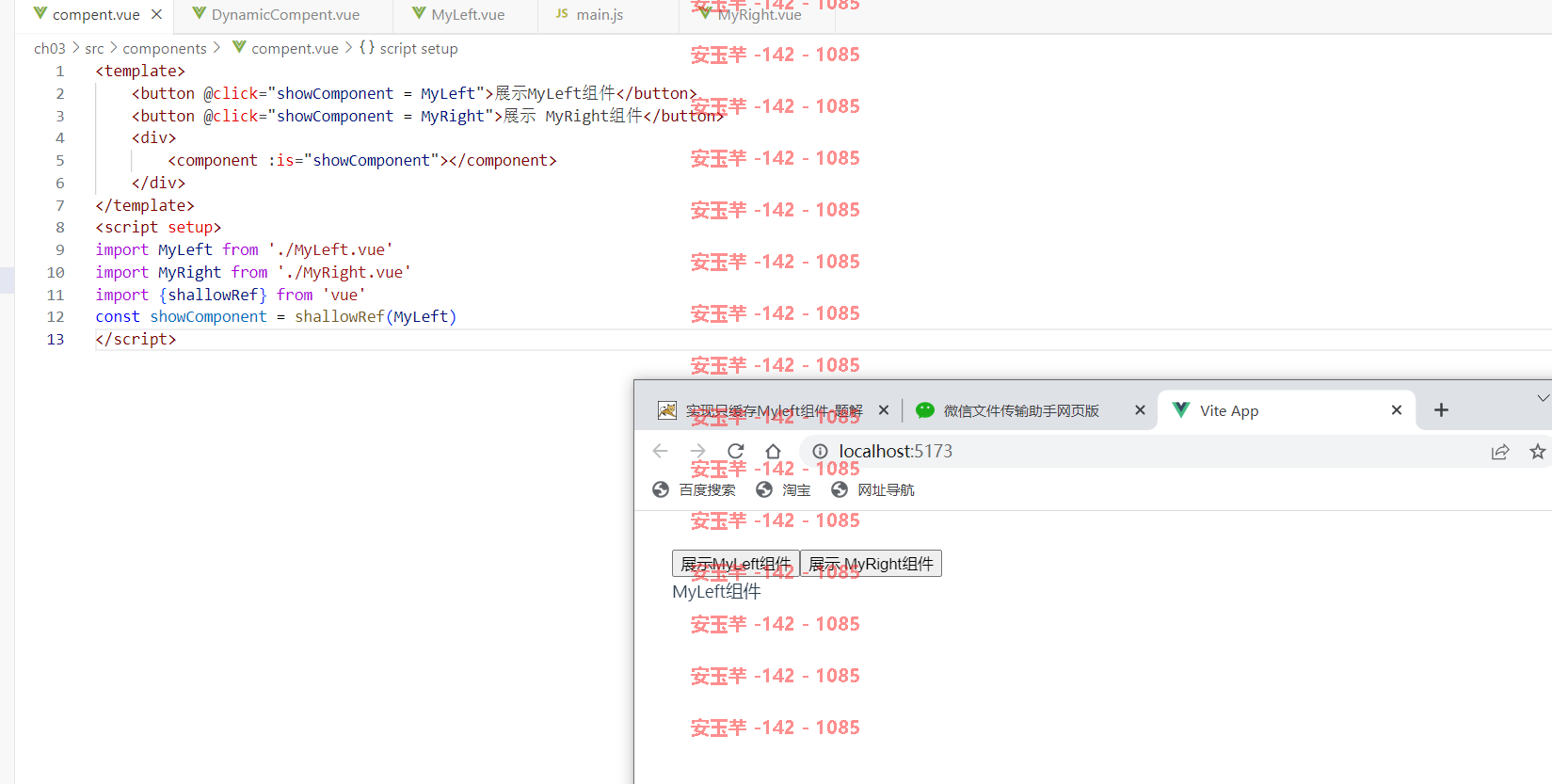
Task: Click the WeChat icon on the 微信 tab
Action: point(925,410)
